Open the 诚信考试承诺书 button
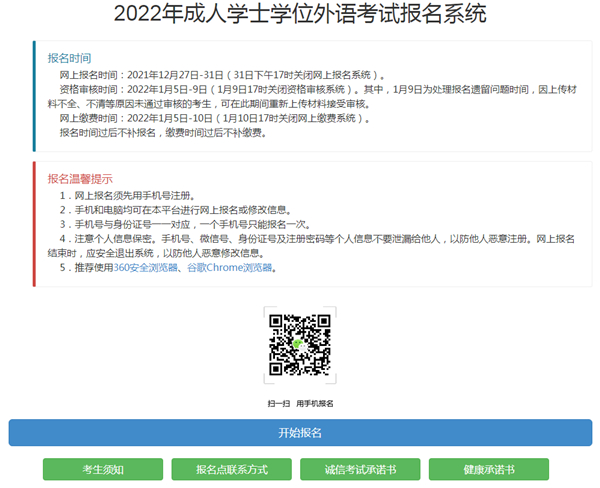 click(360, 469)
